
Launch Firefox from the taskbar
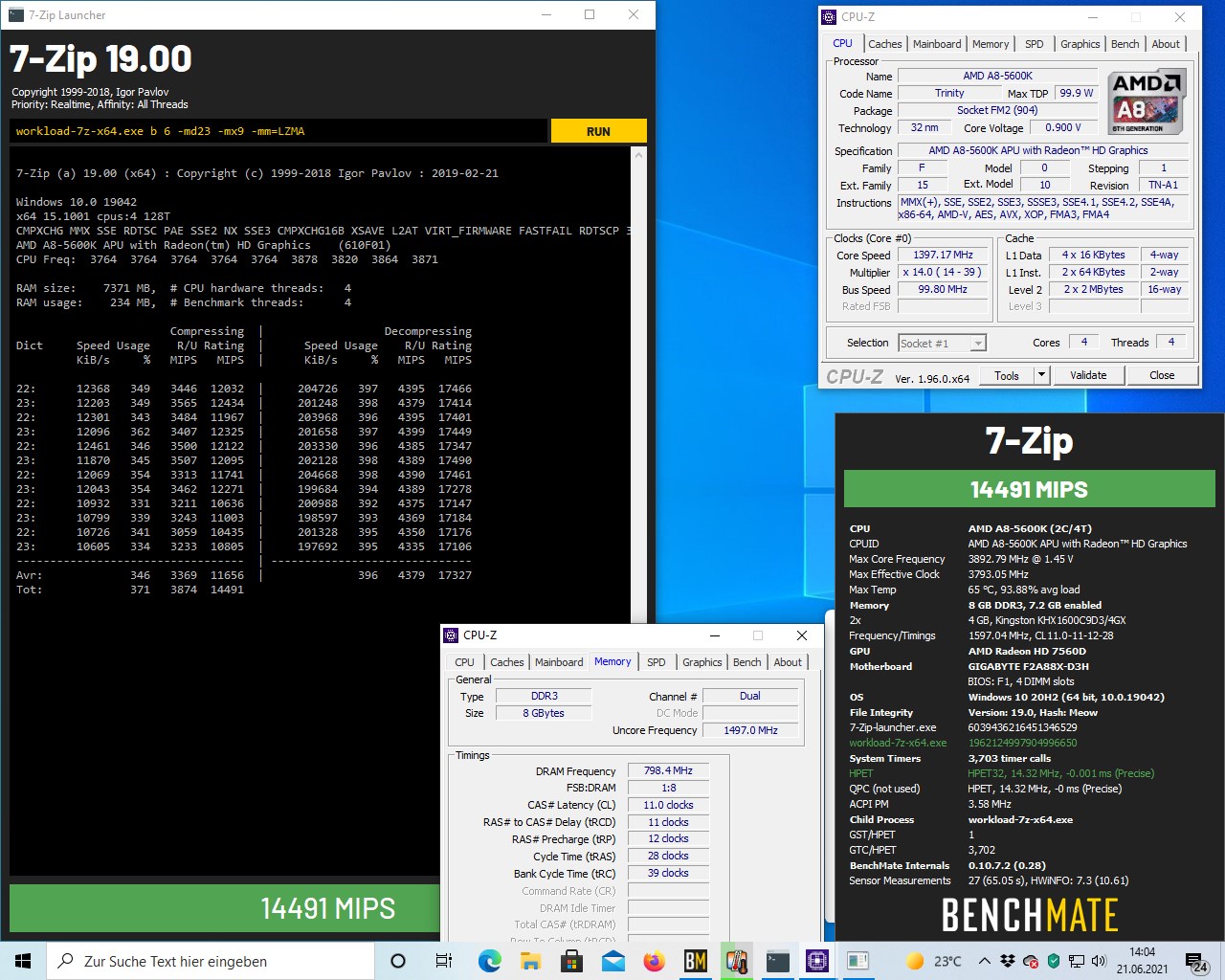[655, 961]
